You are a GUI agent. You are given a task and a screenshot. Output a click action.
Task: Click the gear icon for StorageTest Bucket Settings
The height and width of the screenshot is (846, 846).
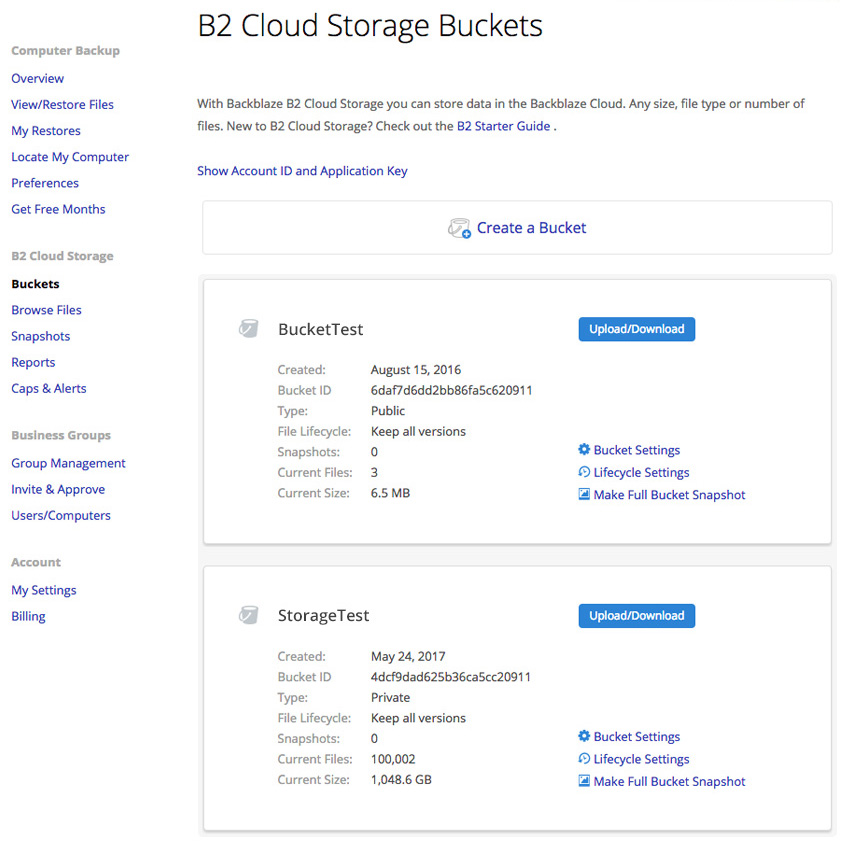click(584, 736)
